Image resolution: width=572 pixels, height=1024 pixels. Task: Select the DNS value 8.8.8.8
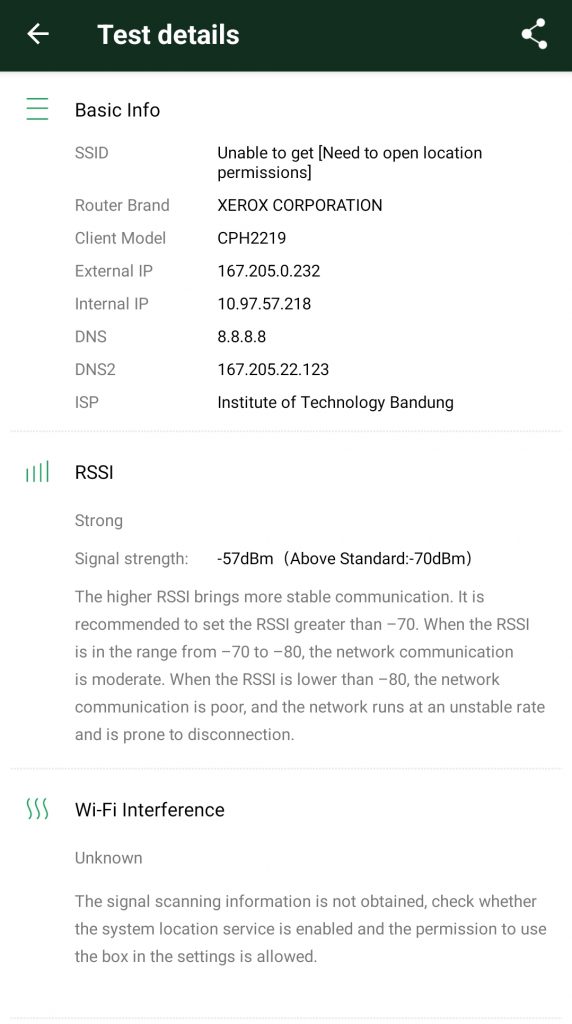(x=242, y=336)
